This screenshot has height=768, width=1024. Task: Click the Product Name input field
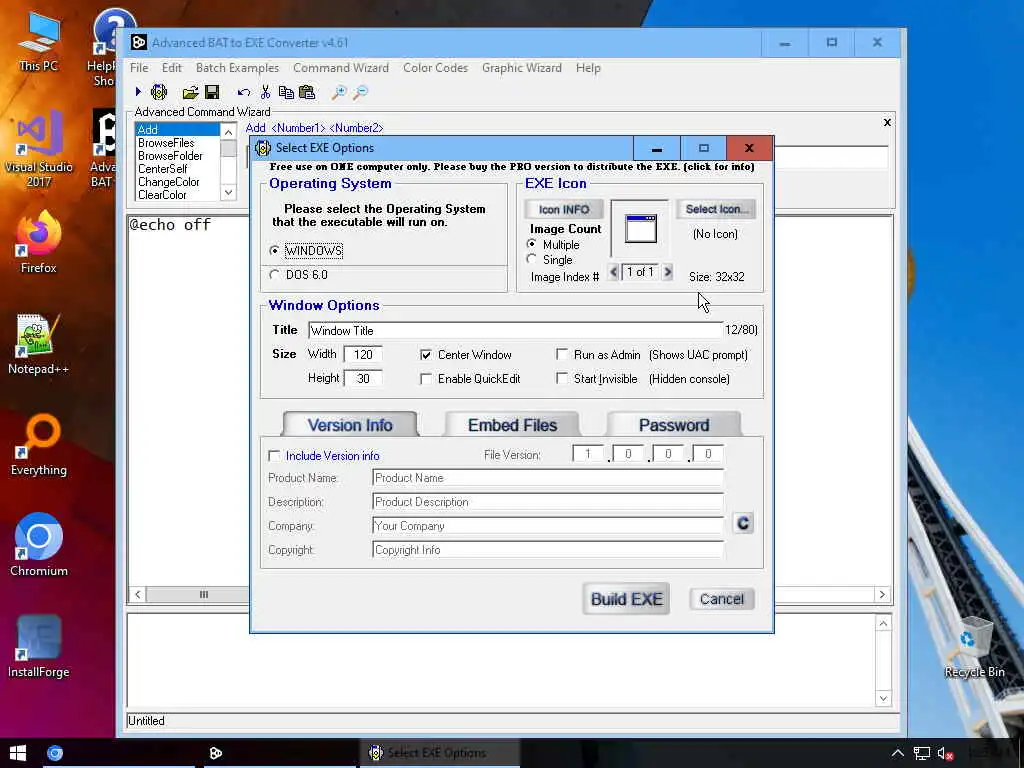pyautogui.click(x=548, y=478)
